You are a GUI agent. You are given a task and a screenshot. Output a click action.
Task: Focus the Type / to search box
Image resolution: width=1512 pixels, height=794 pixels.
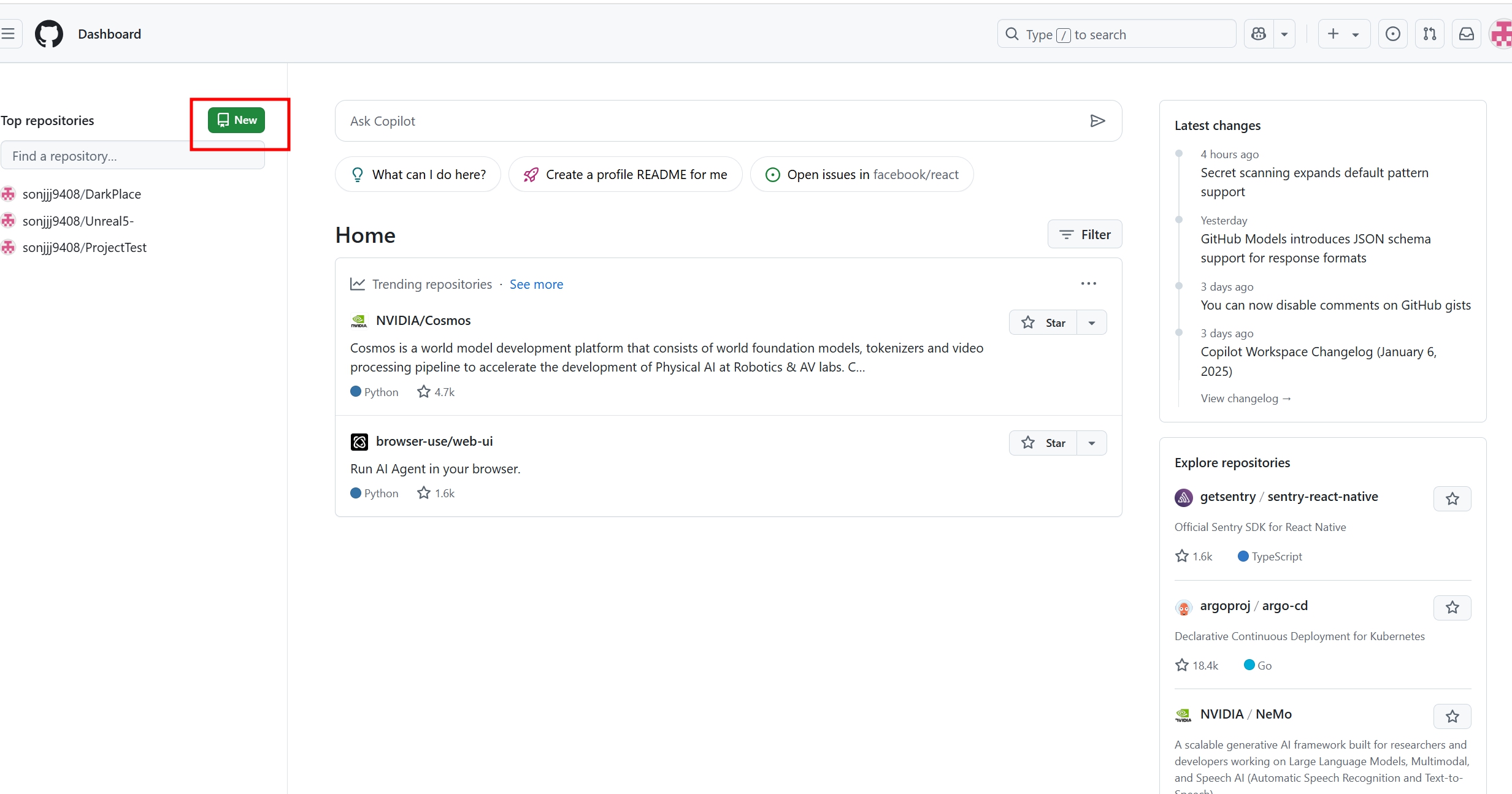[x=1116, y=34]
